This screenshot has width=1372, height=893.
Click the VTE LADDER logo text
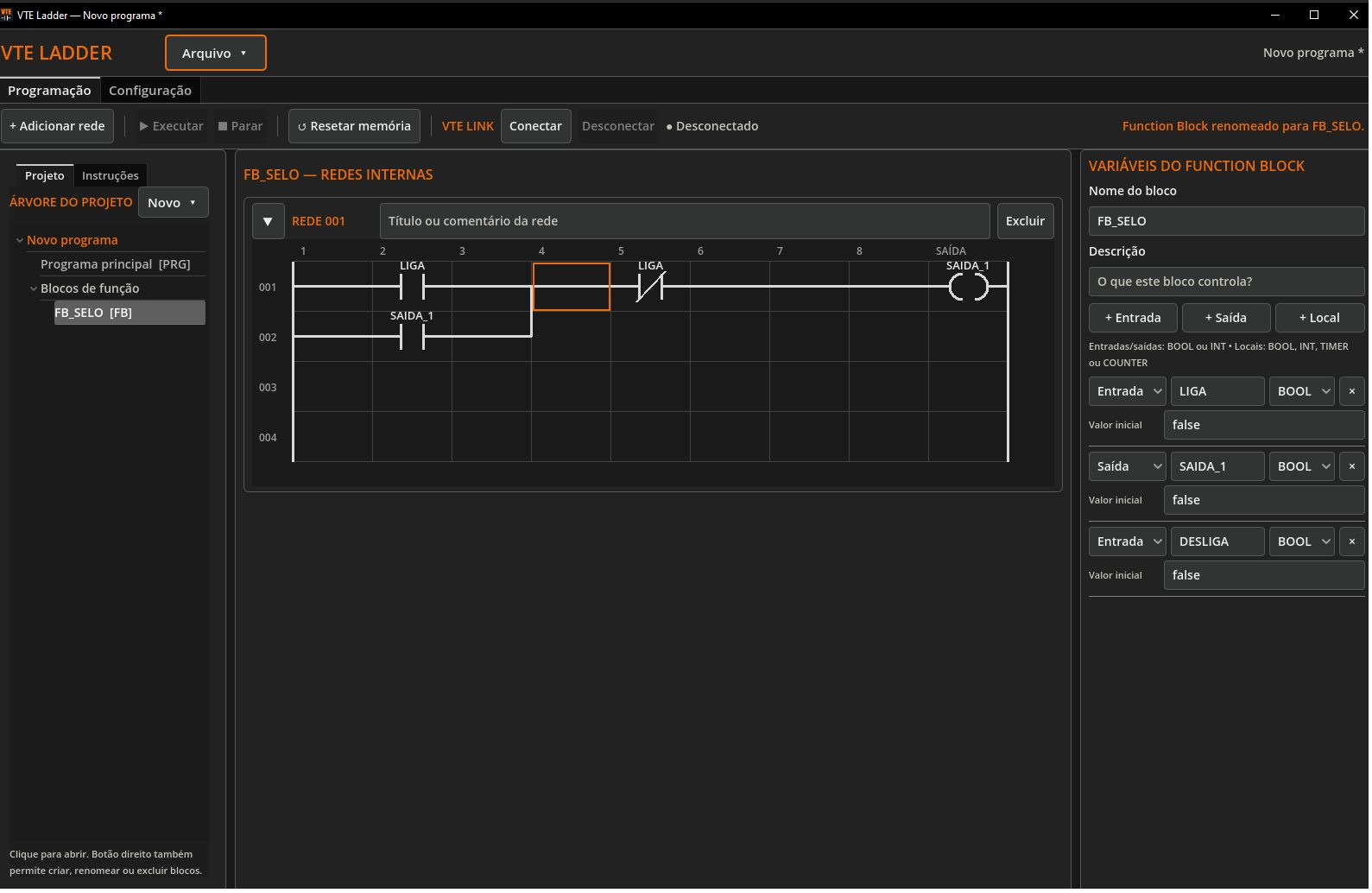tap(57, 53)
